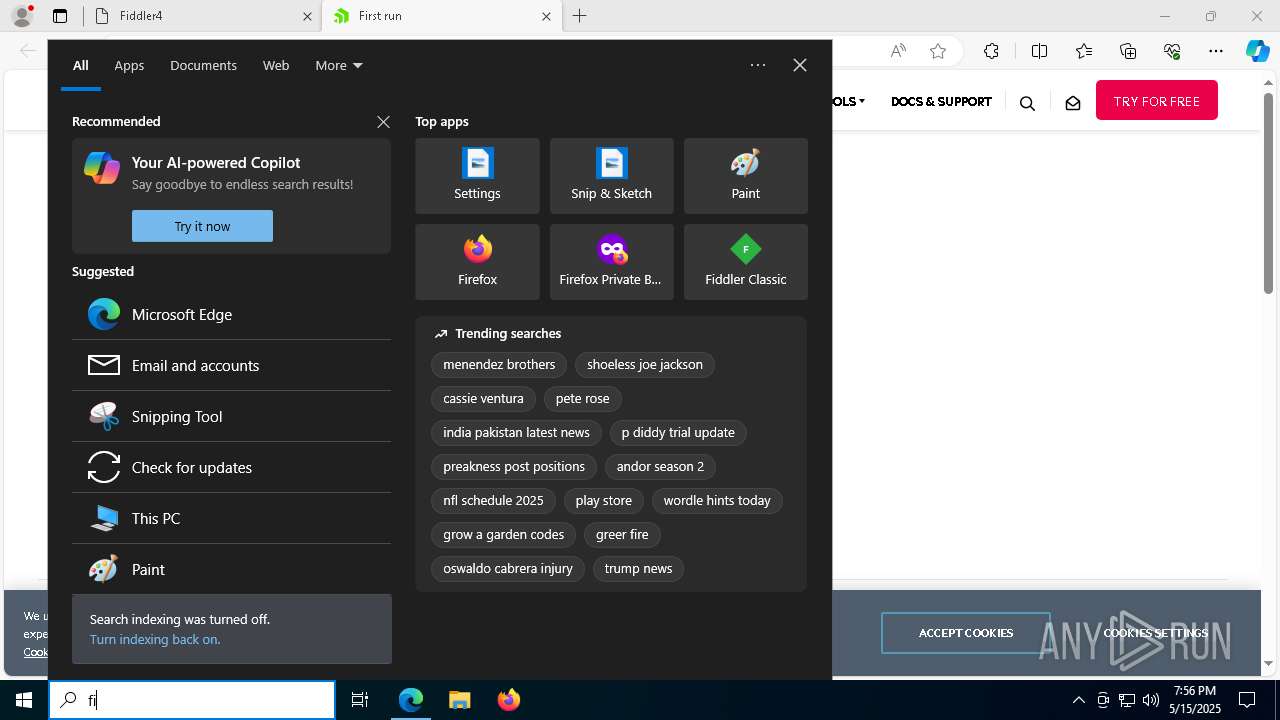Image resolution: width=1280 pixels, height=720 pixels.
Task: Open Email and accounts suggestion
Action: [231, 365]
